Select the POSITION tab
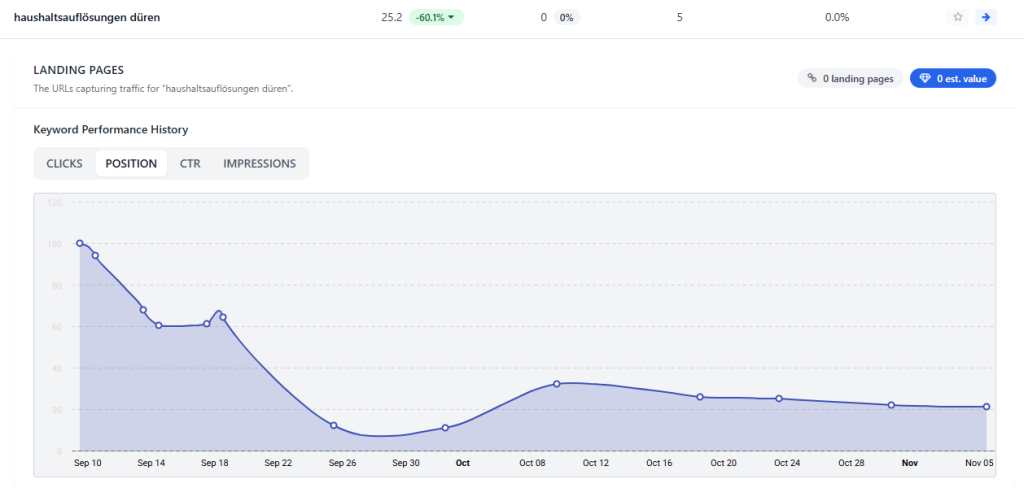The width and height of the screenshot is (1024, 488). [x=131, y=163]
